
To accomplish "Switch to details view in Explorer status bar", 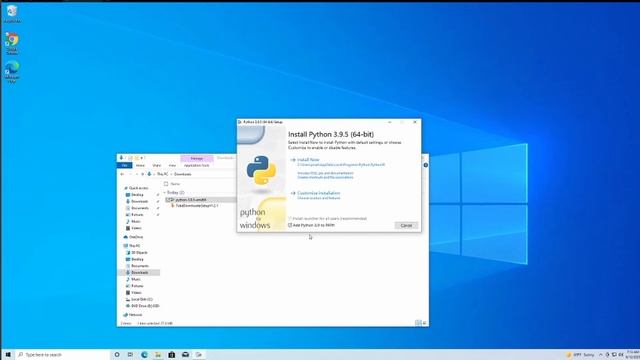I will tap(418, 323).
